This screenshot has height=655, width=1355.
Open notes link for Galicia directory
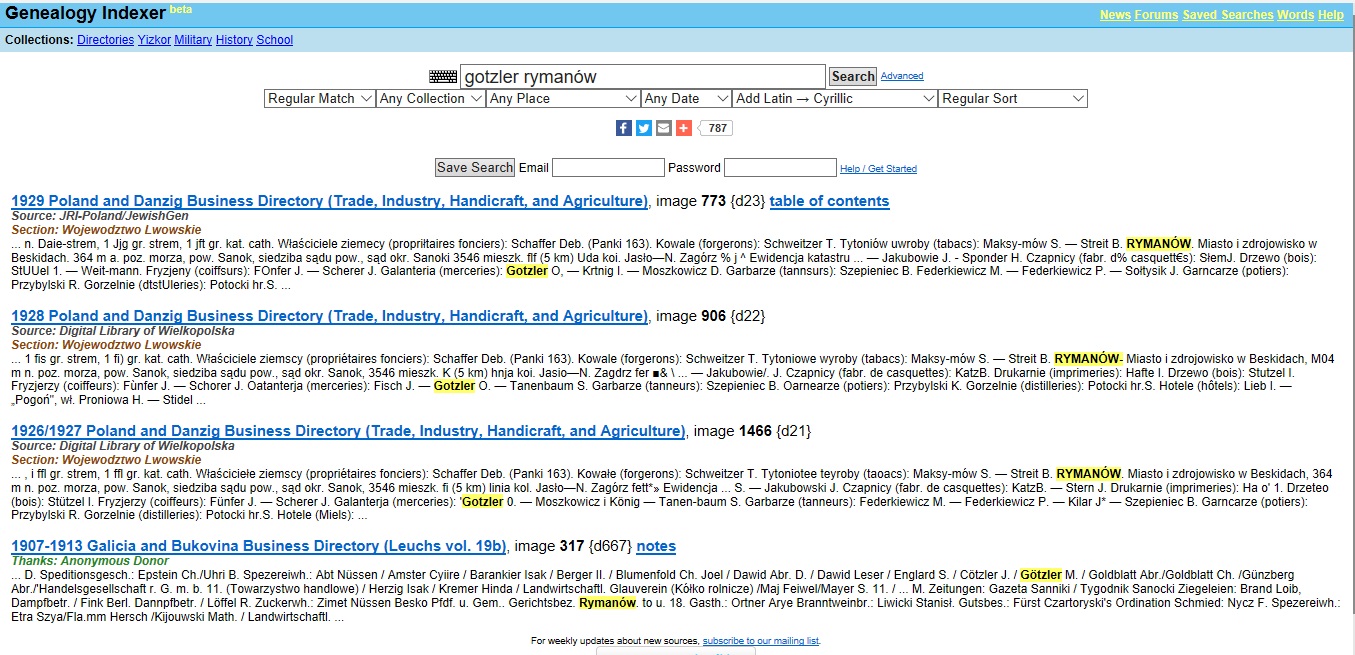click(x=656, y=546)
